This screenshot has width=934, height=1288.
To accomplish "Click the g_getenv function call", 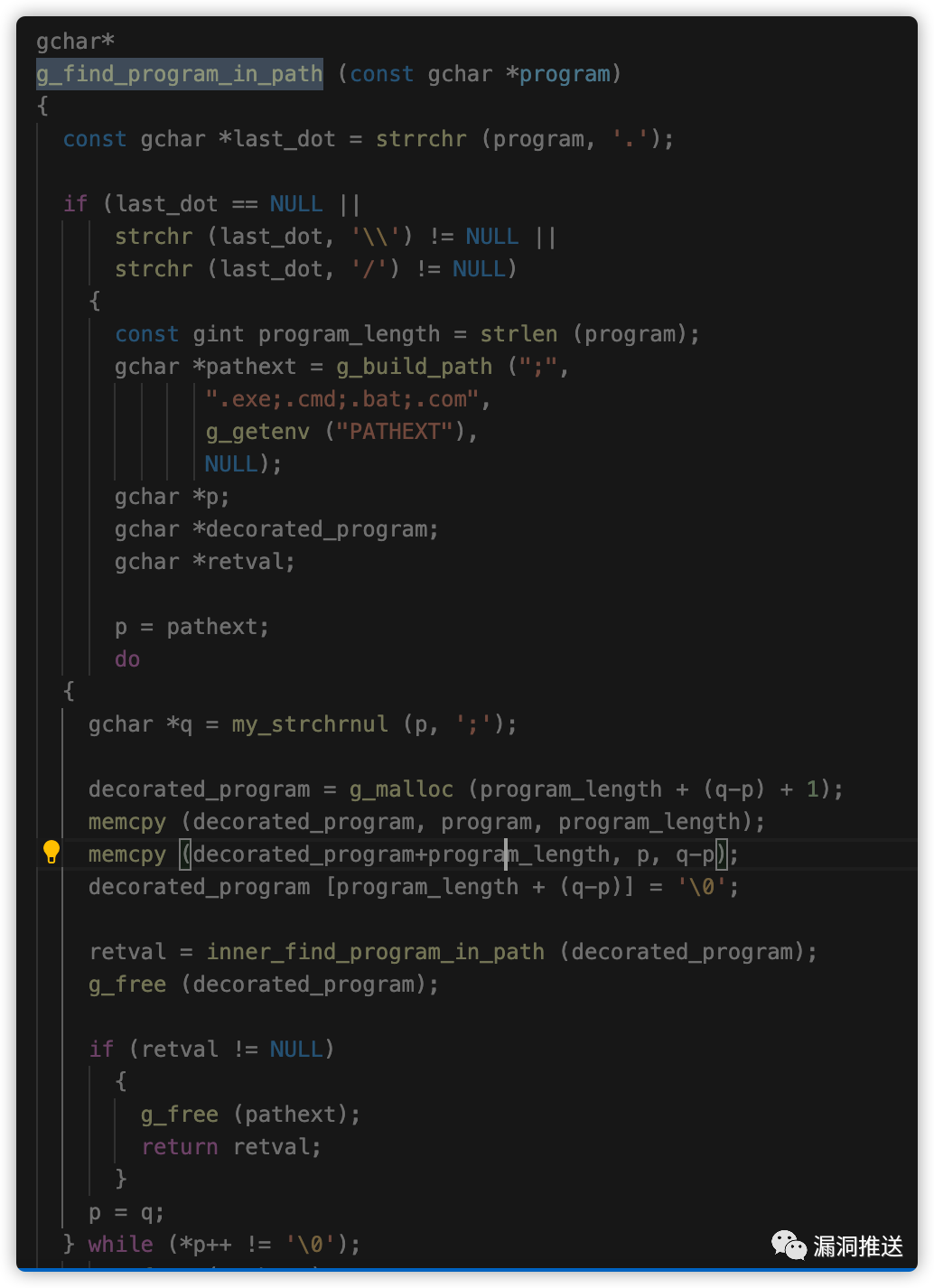I will [257, 432].
